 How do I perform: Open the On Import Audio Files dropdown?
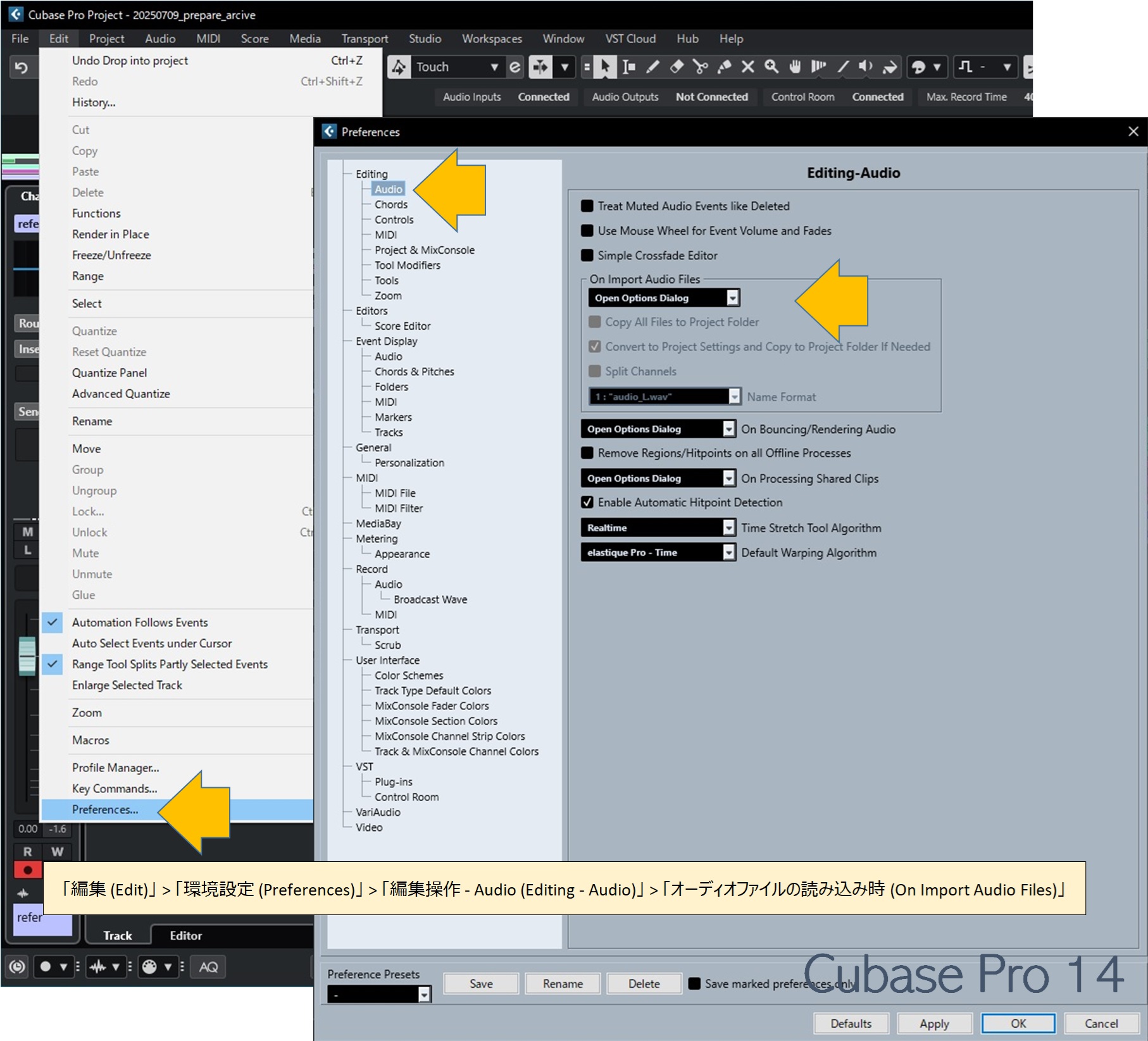(x=664, y=297)
